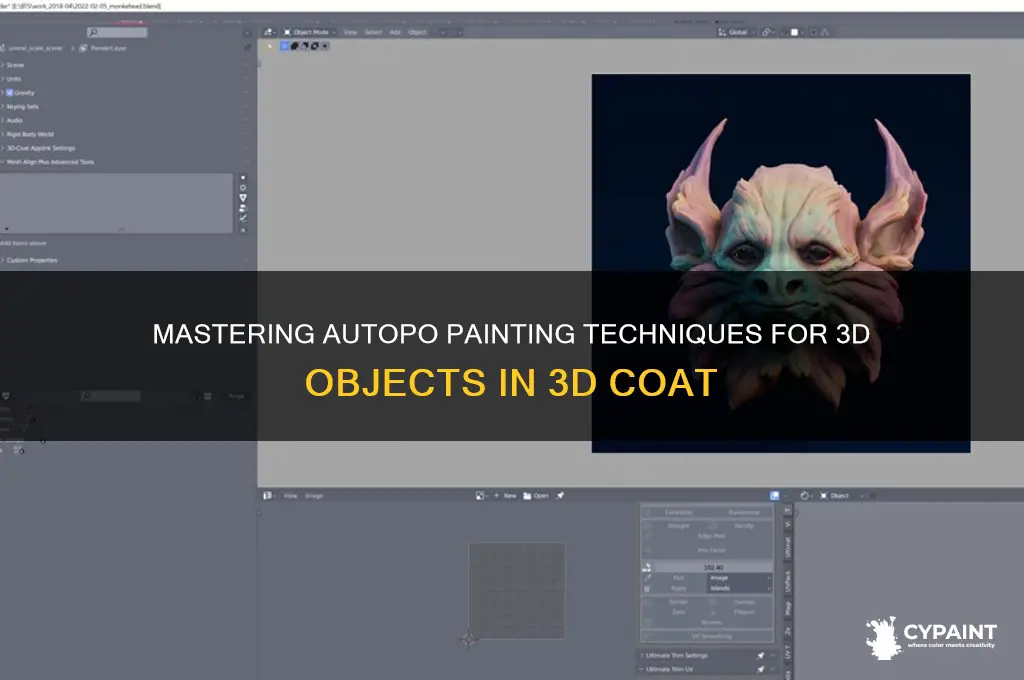The height and width of the screenshot is (680, 1024).
Task: Open the pivot point link icon
Action: [x=767, y=32]
